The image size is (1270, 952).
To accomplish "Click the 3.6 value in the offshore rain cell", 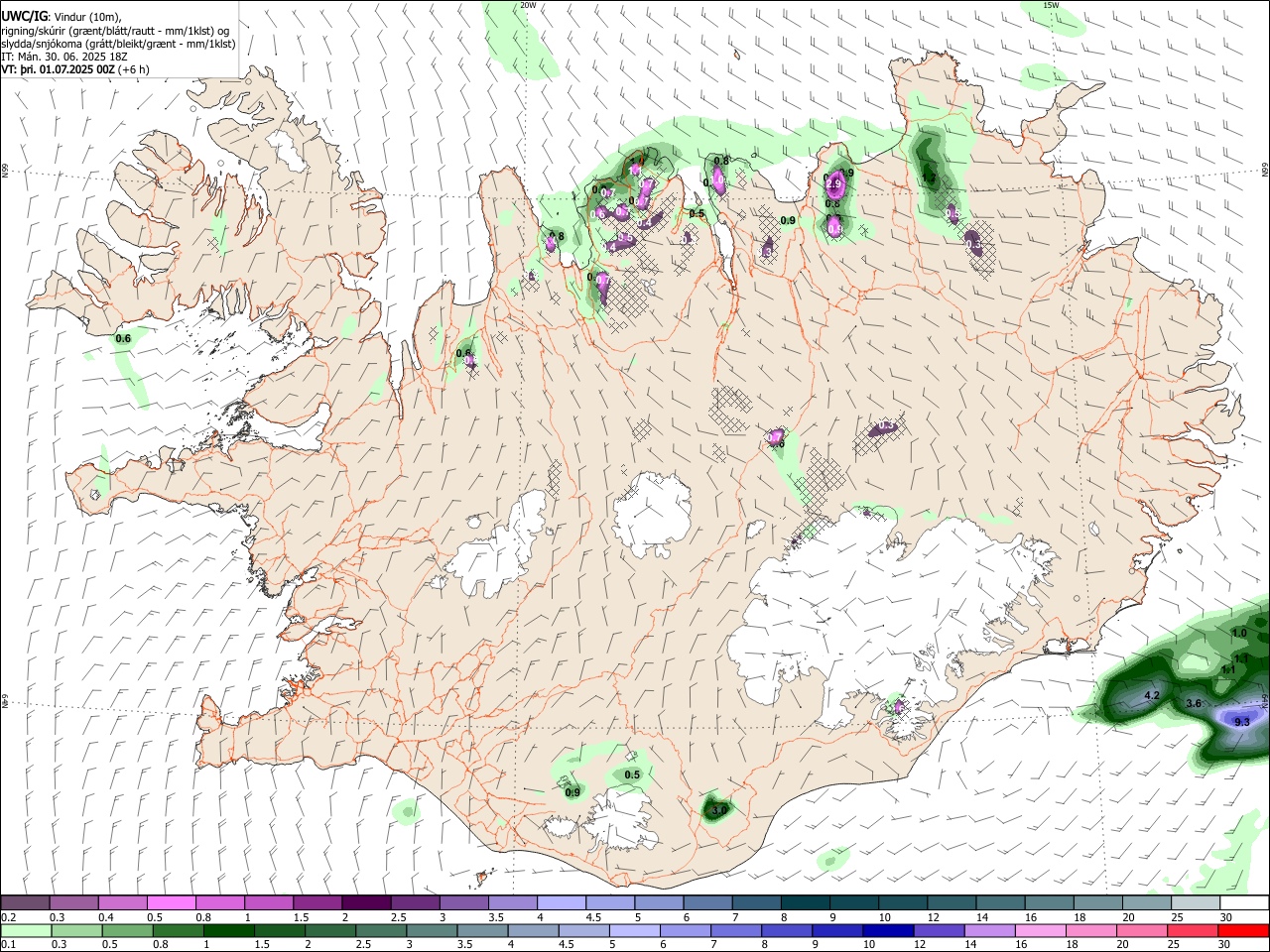I will [1195, 703].
